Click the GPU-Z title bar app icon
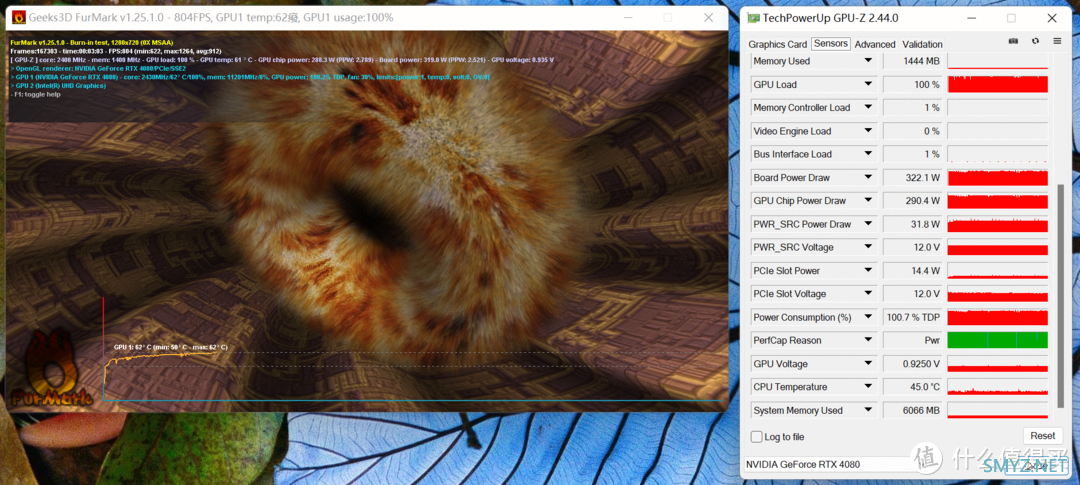Viewport: 1080px width, 485px height. point(754,18)
